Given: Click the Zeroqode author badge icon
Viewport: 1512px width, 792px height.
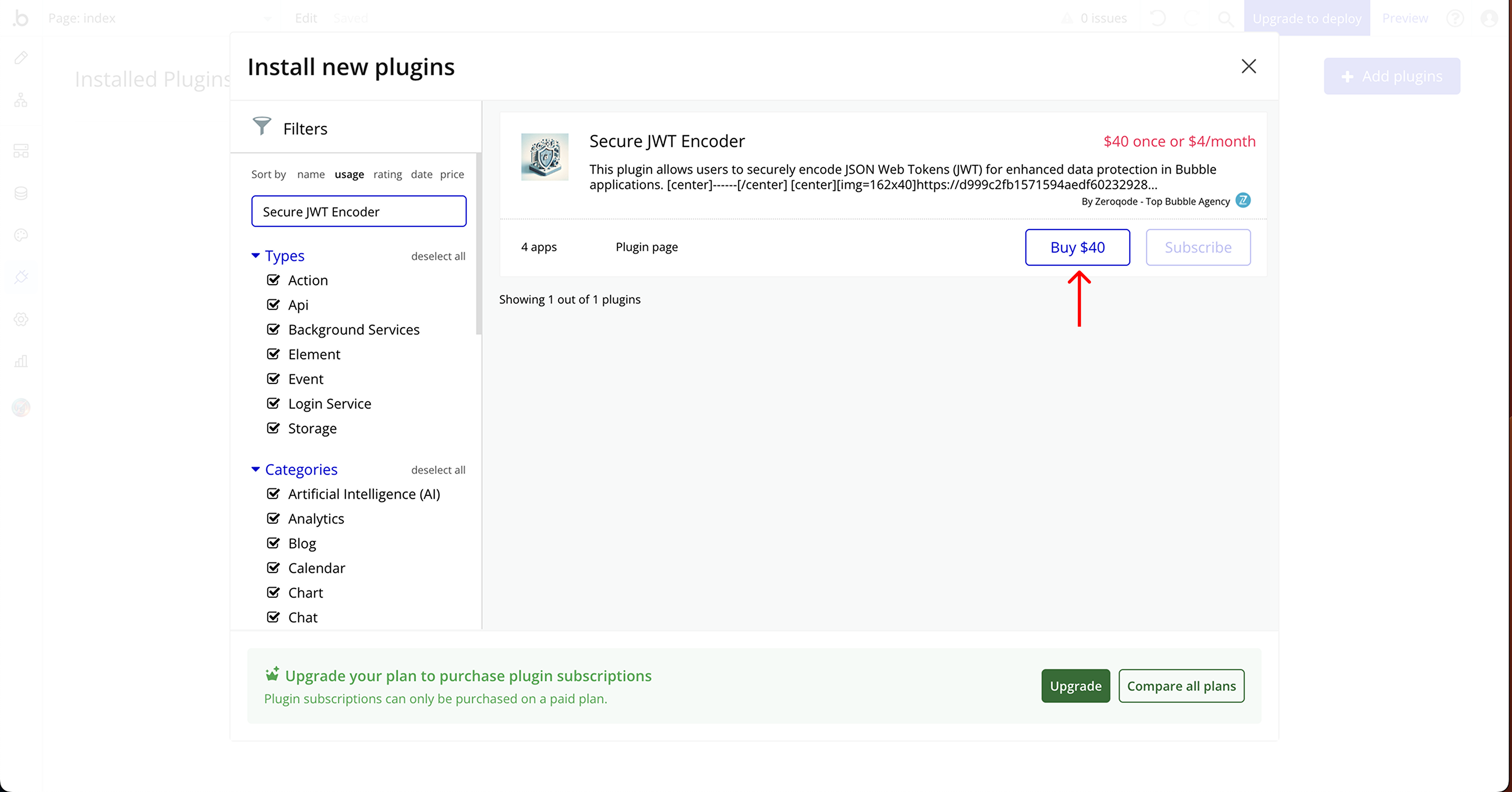Looking at the screenshot, I should pos(1242,201).
